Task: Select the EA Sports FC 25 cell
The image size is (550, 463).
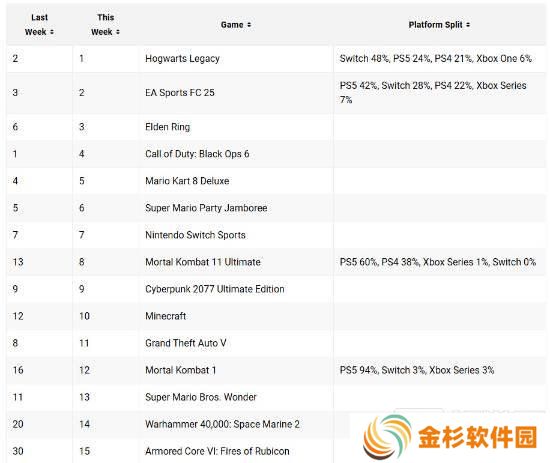Action: point(180,93)
